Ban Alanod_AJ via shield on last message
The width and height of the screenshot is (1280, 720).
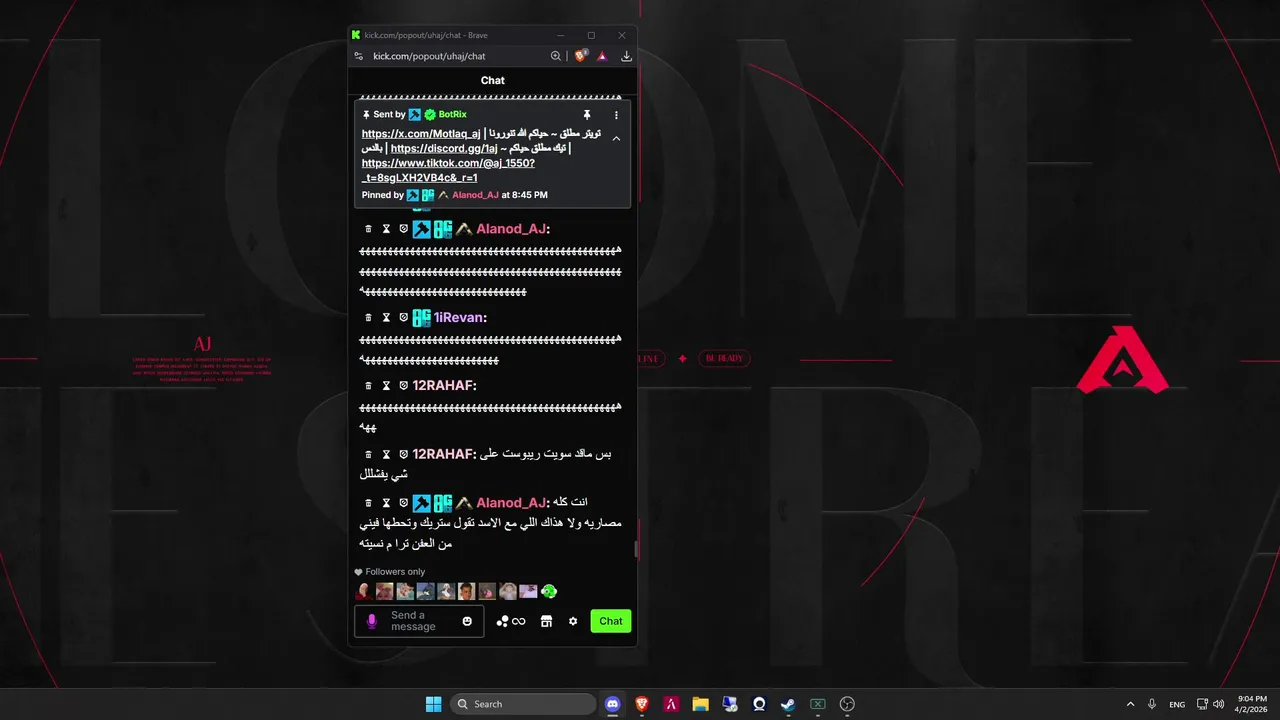404,502
